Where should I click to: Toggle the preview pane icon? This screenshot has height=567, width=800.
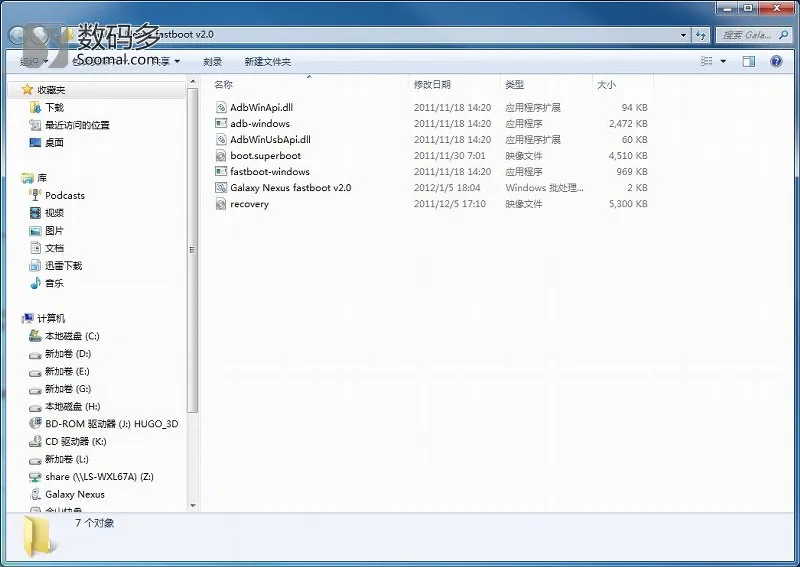[748, 62]
